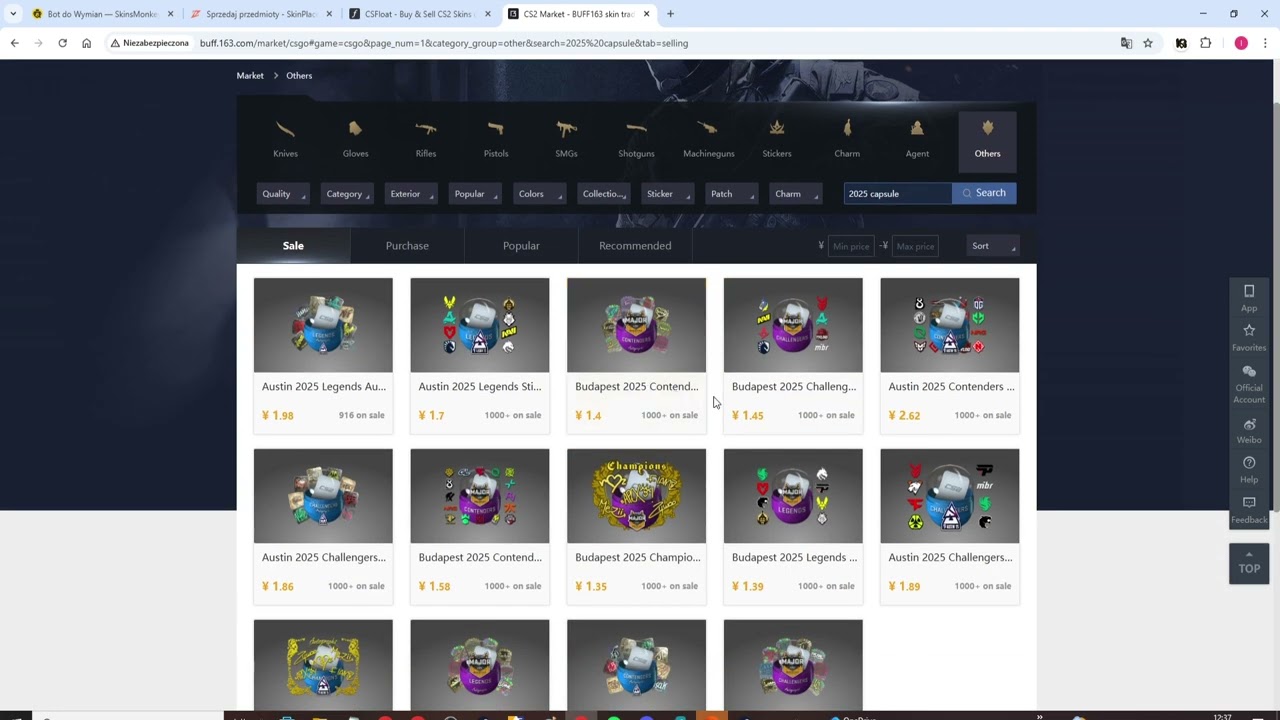Open the Sticker filter dropdown
This screenshot has width=1280, height=720.
point(667,194)
